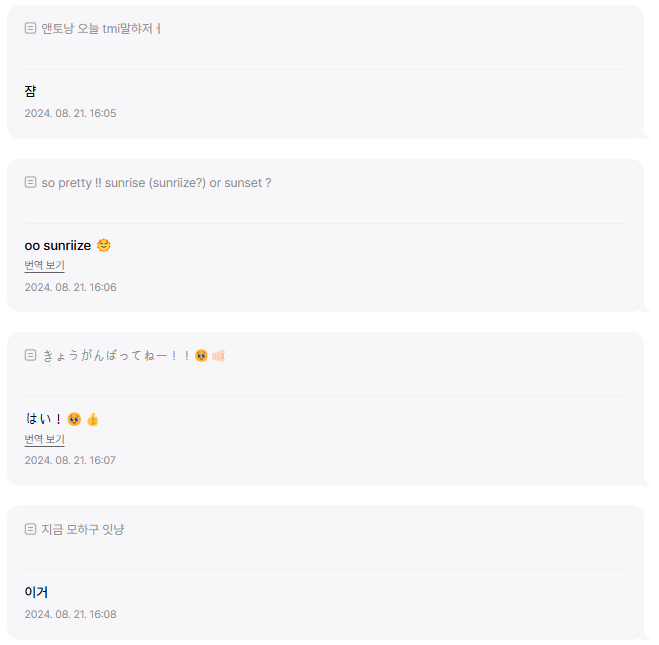Click the sun emoji after "oo sunriize"
The width and height of the screenshot is (659, 645).
104,245
